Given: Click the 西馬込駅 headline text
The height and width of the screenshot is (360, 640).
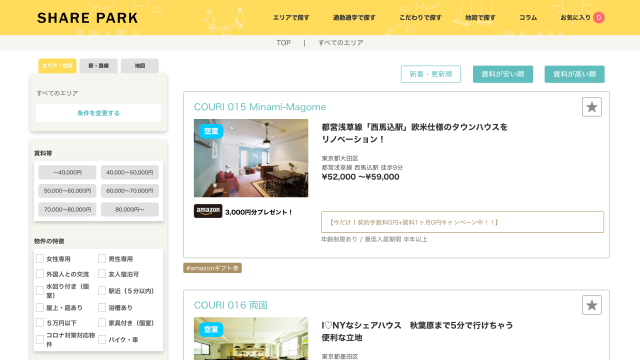Looking at the screenshot, I should tap(414, 133).
